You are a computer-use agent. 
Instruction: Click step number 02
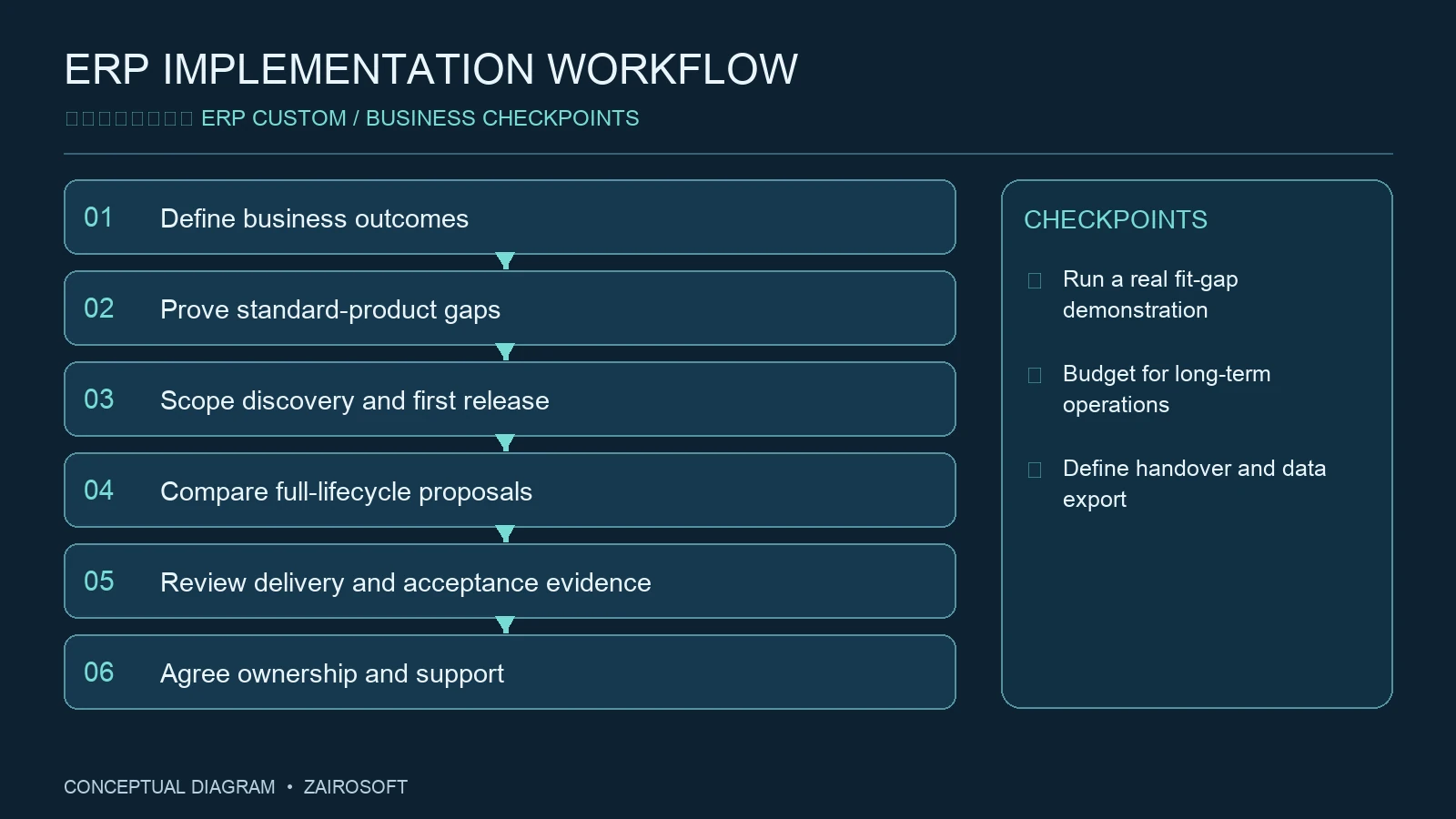pos(98,308)
